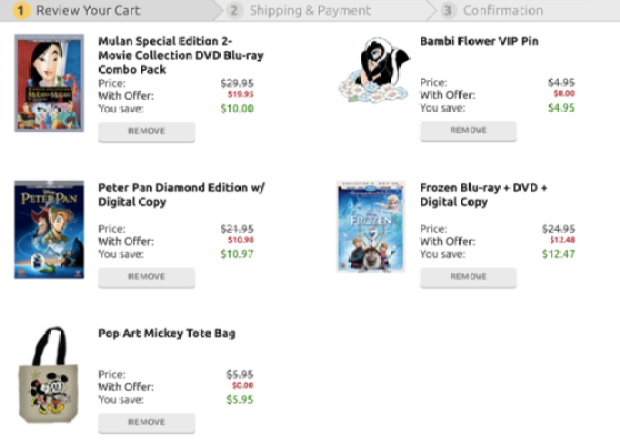Click the Frozen Blu-ray cover image

370,227
